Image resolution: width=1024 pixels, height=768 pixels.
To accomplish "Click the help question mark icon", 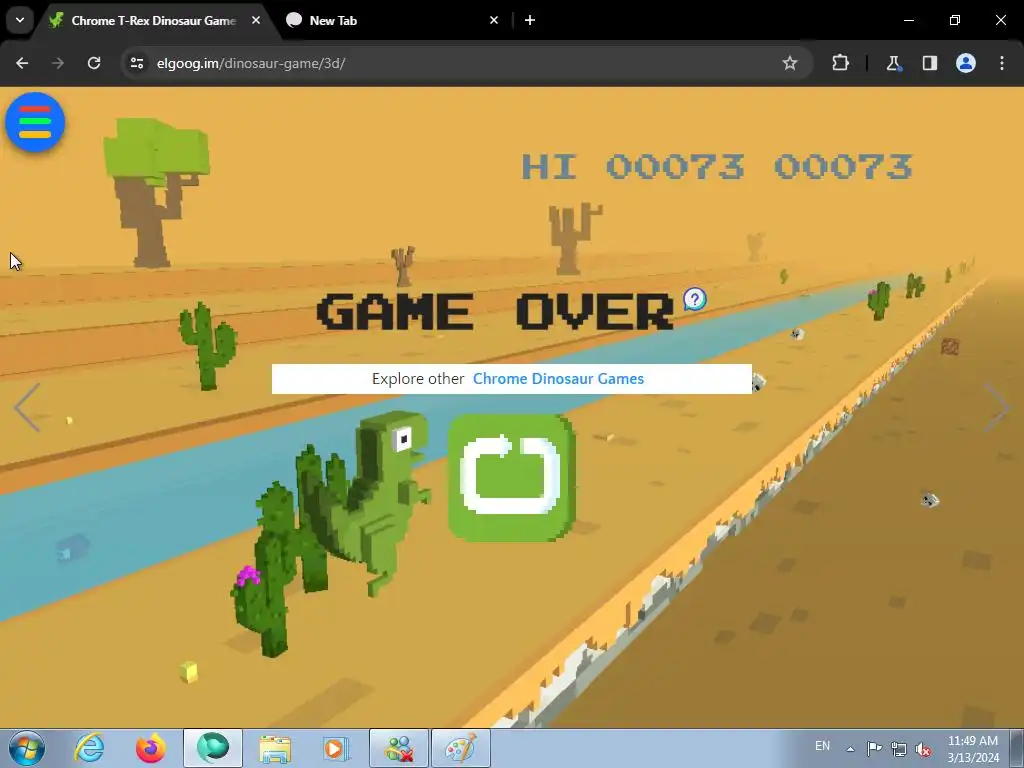I will click(695, 299).
